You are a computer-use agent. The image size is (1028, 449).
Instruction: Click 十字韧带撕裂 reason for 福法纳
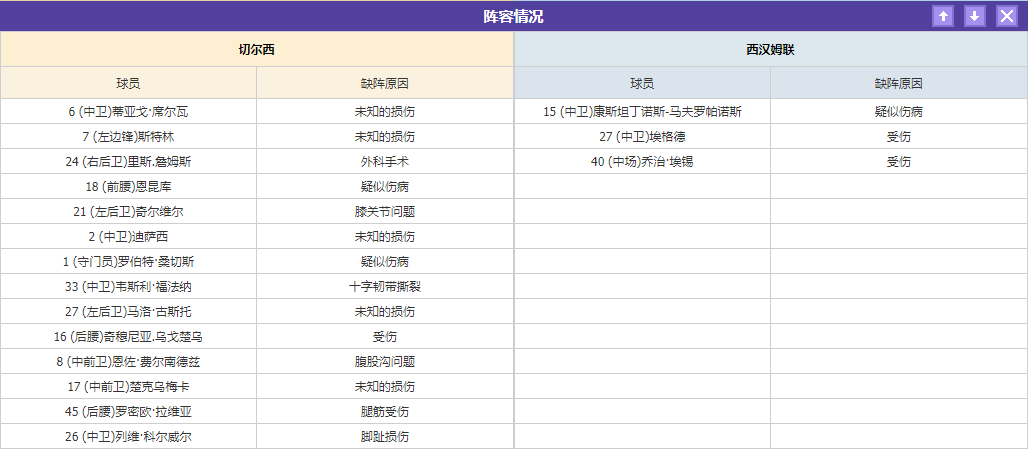point(385,286)
